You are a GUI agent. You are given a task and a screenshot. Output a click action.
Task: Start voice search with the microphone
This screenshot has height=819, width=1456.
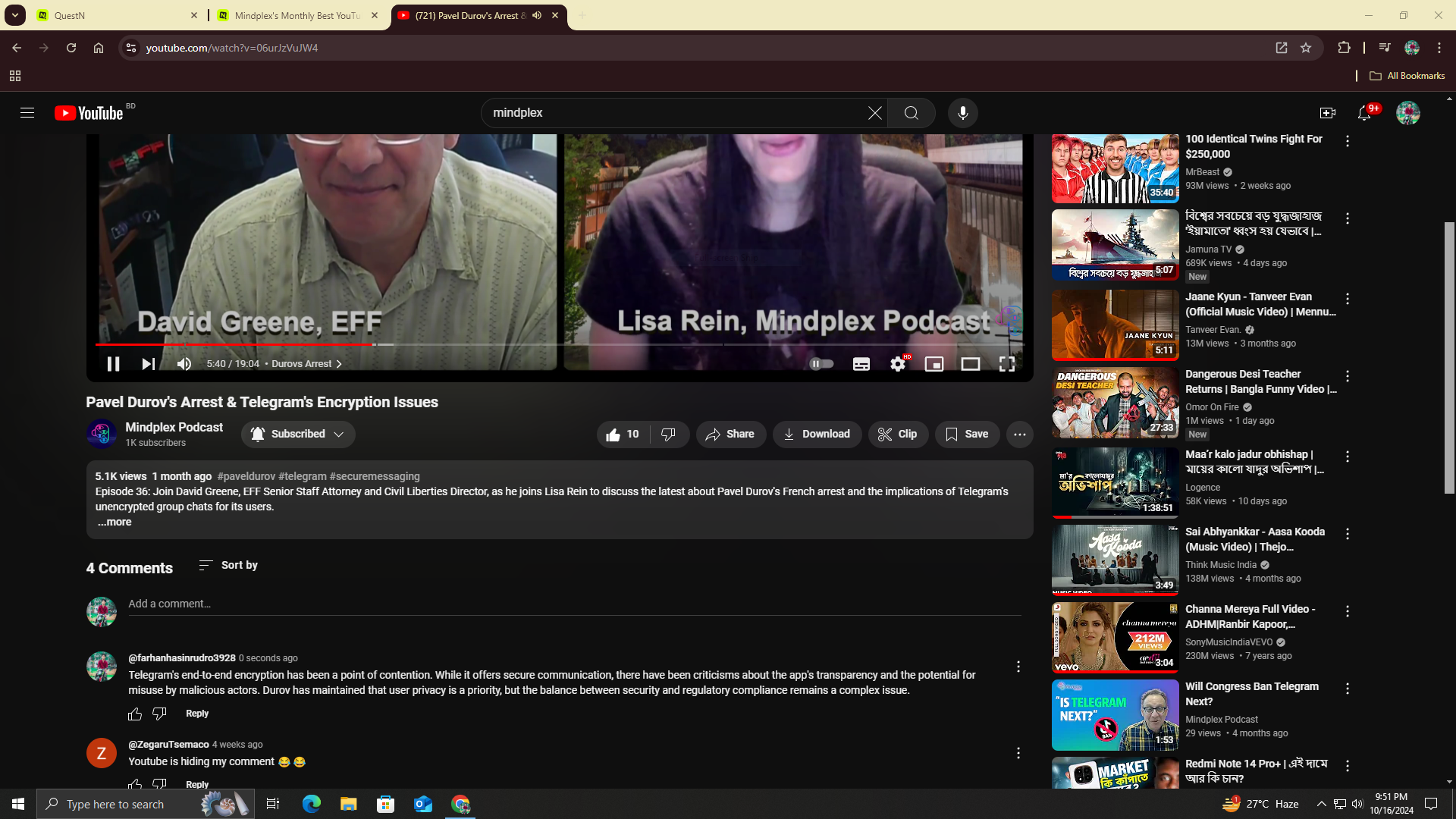[x=962, y=113]
